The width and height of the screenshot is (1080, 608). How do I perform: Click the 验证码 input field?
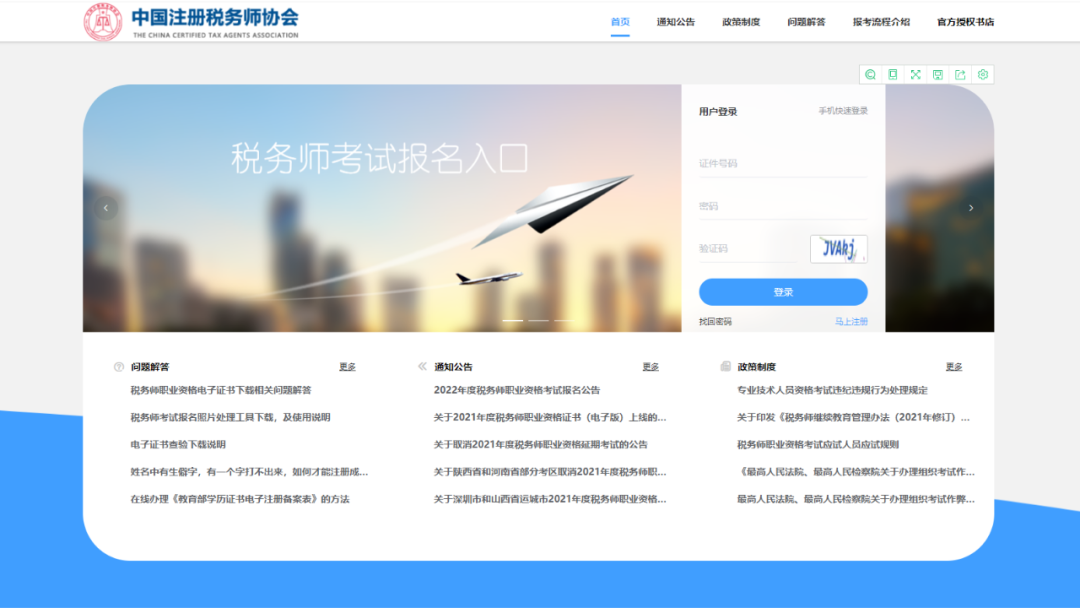coord(747,249)
